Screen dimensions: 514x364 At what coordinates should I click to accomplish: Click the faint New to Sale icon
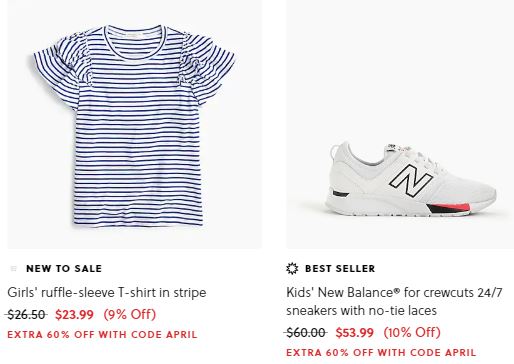click(x=14, y=268)
